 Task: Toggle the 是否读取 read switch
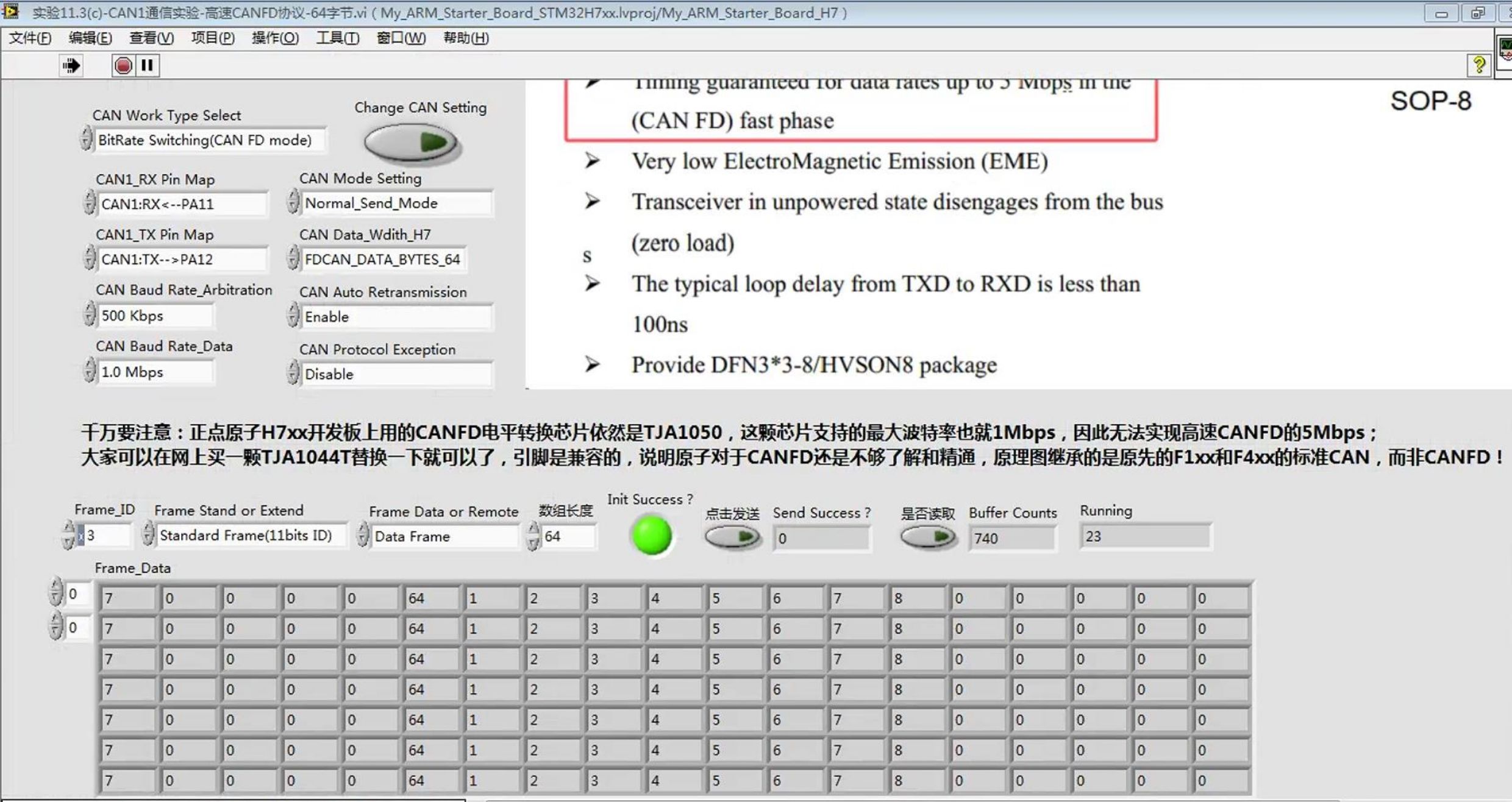tap(927, 537)
